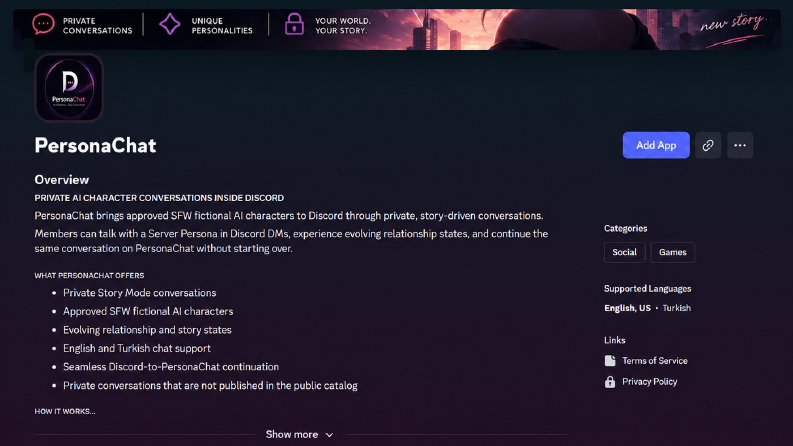Click 'Approved SFW fictional AI characters' bullet
Screen dimensions: 793x446
(x=148, y=311)
